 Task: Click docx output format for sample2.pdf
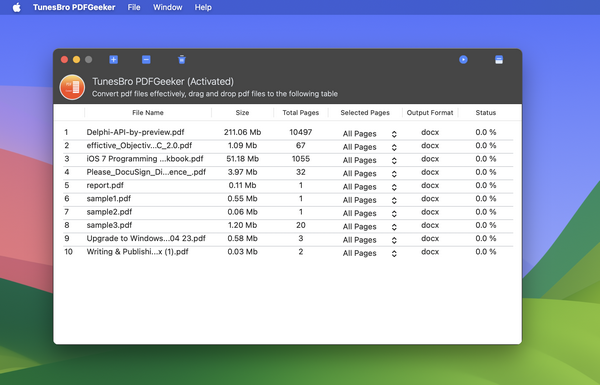[x=430, y=212]
